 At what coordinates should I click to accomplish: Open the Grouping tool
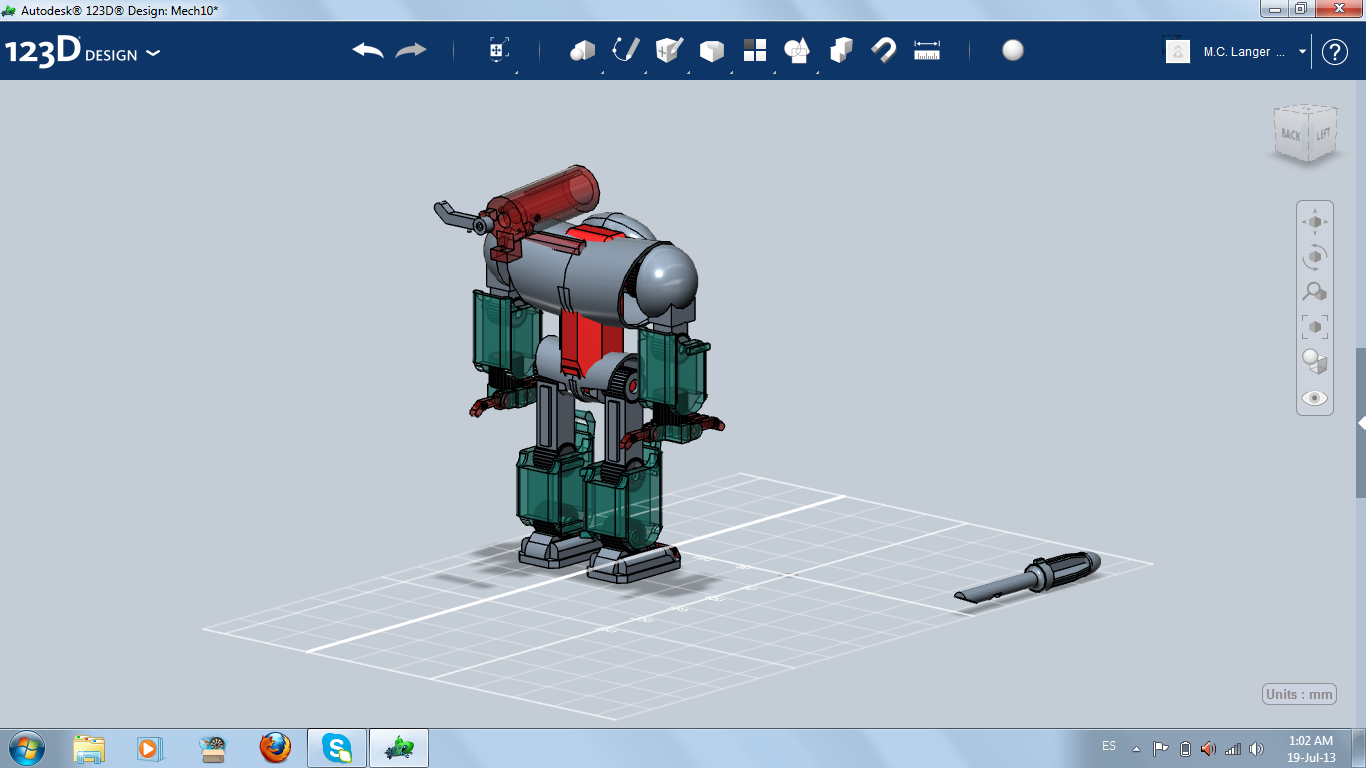tap(797, 50)
